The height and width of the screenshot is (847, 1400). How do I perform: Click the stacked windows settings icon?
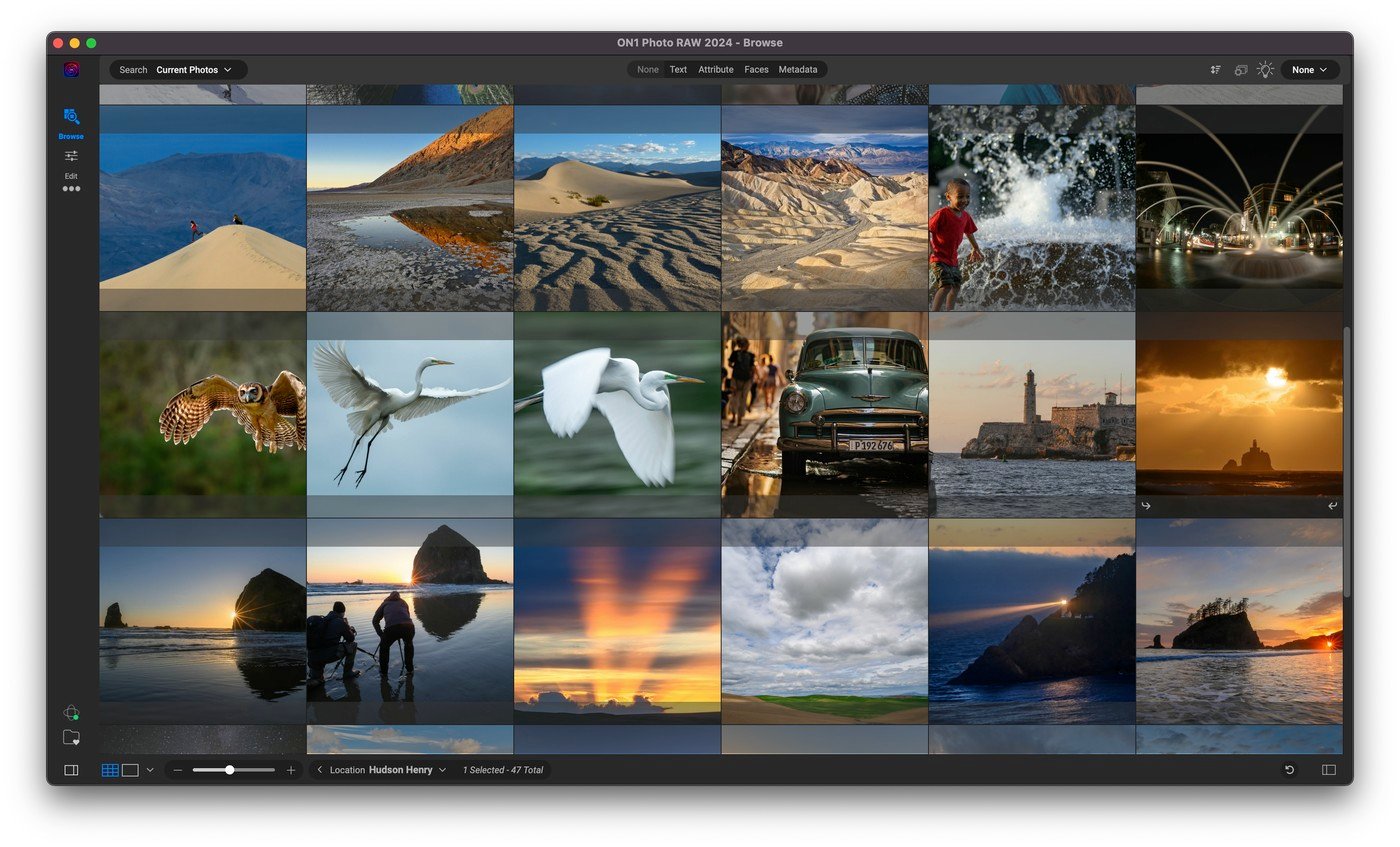[1241, 70]
